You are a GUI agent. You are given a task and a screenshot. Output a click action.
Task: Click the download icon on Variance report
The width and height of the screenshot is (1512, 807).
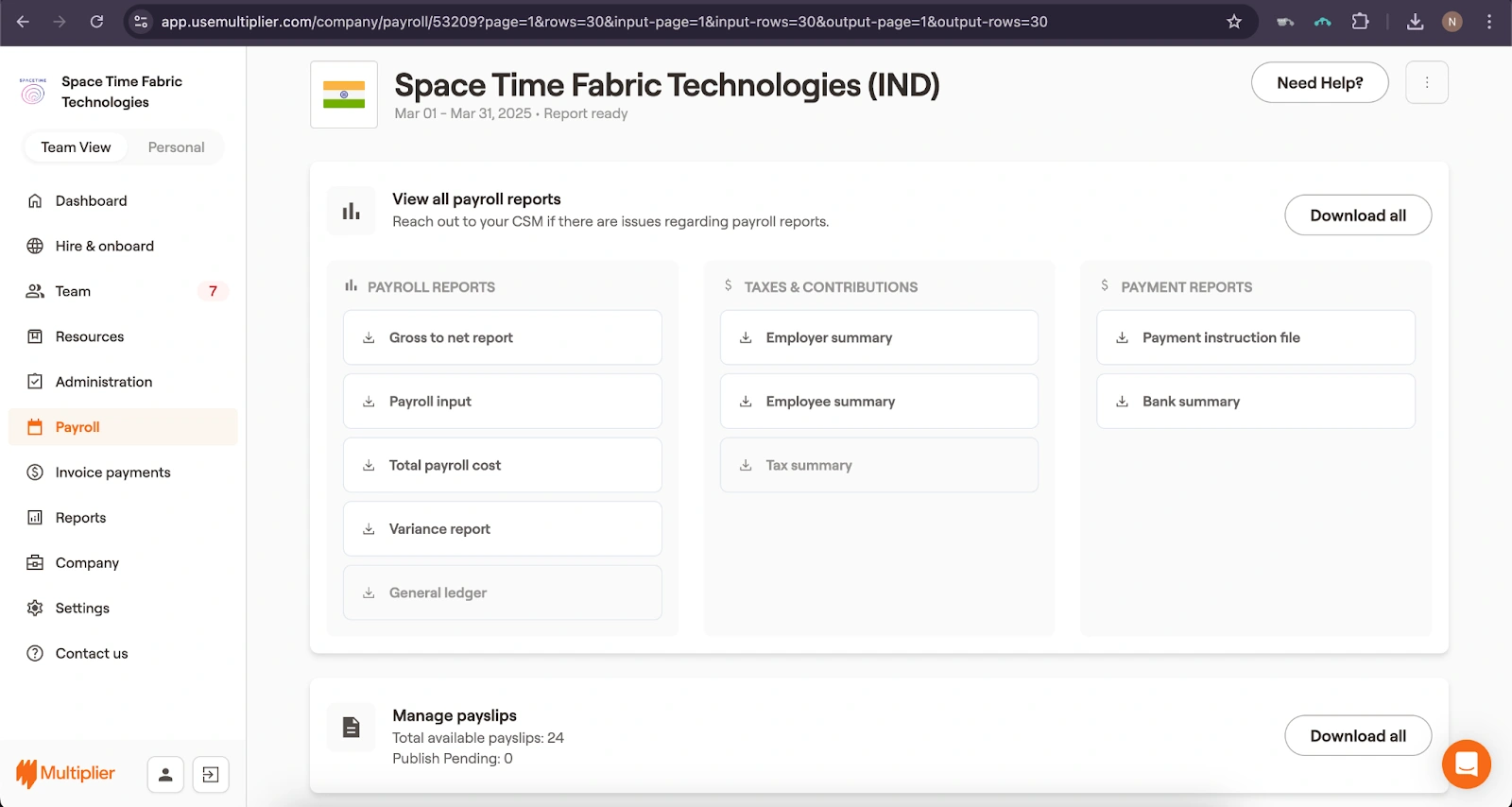[x=369, y=529]
